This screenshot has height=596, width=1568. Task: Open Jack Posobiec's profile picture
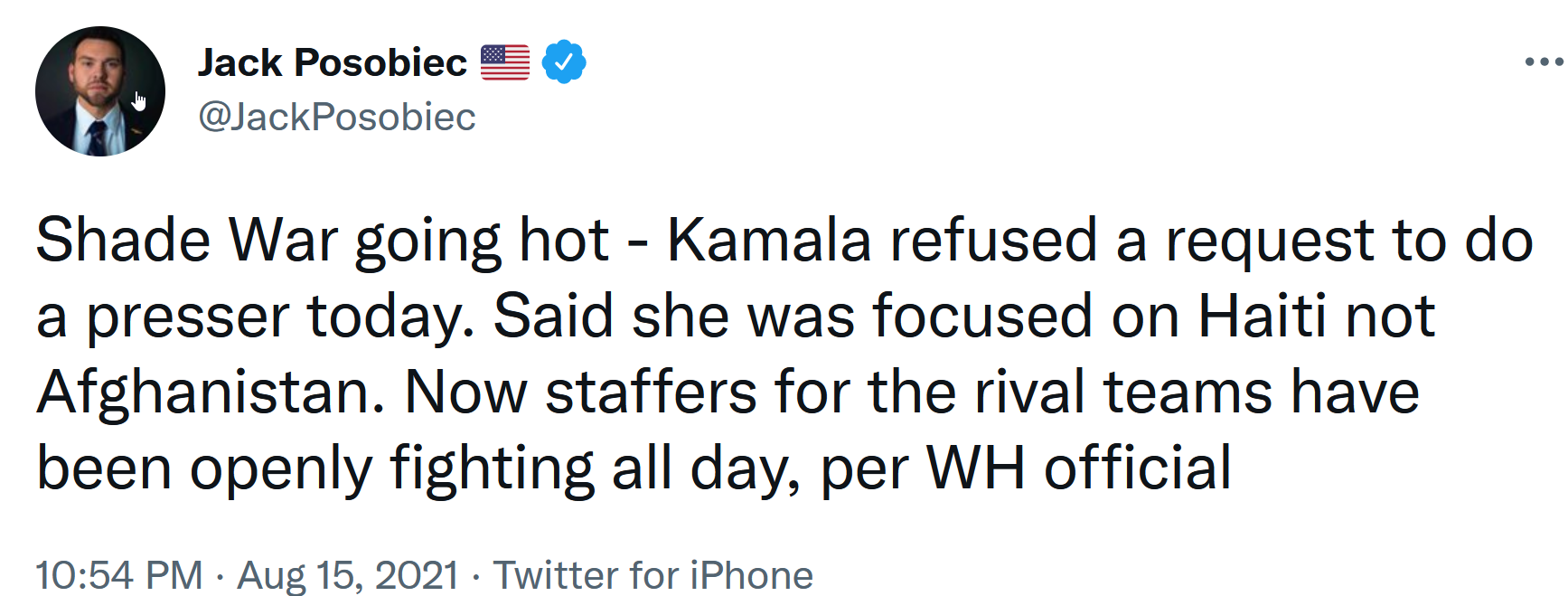coord(100,91)
